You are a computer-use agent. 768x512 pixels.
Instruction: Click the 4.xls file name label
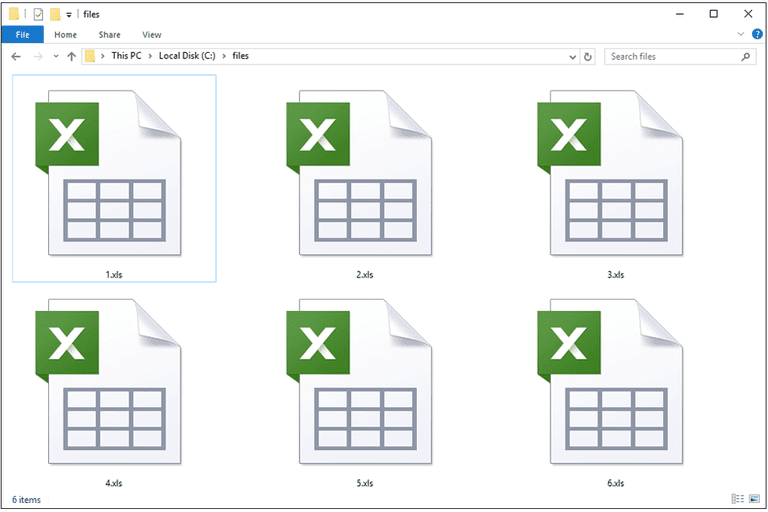[114, 483]
